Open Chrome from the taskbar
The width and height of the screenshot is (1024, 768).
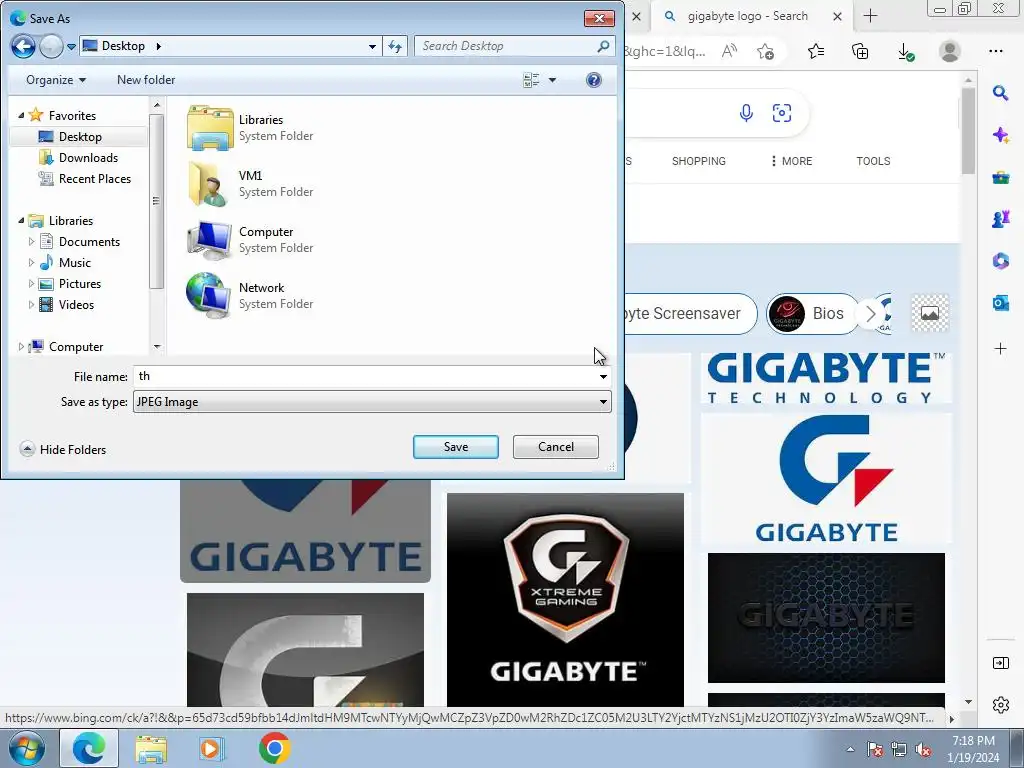pos(274,748)
